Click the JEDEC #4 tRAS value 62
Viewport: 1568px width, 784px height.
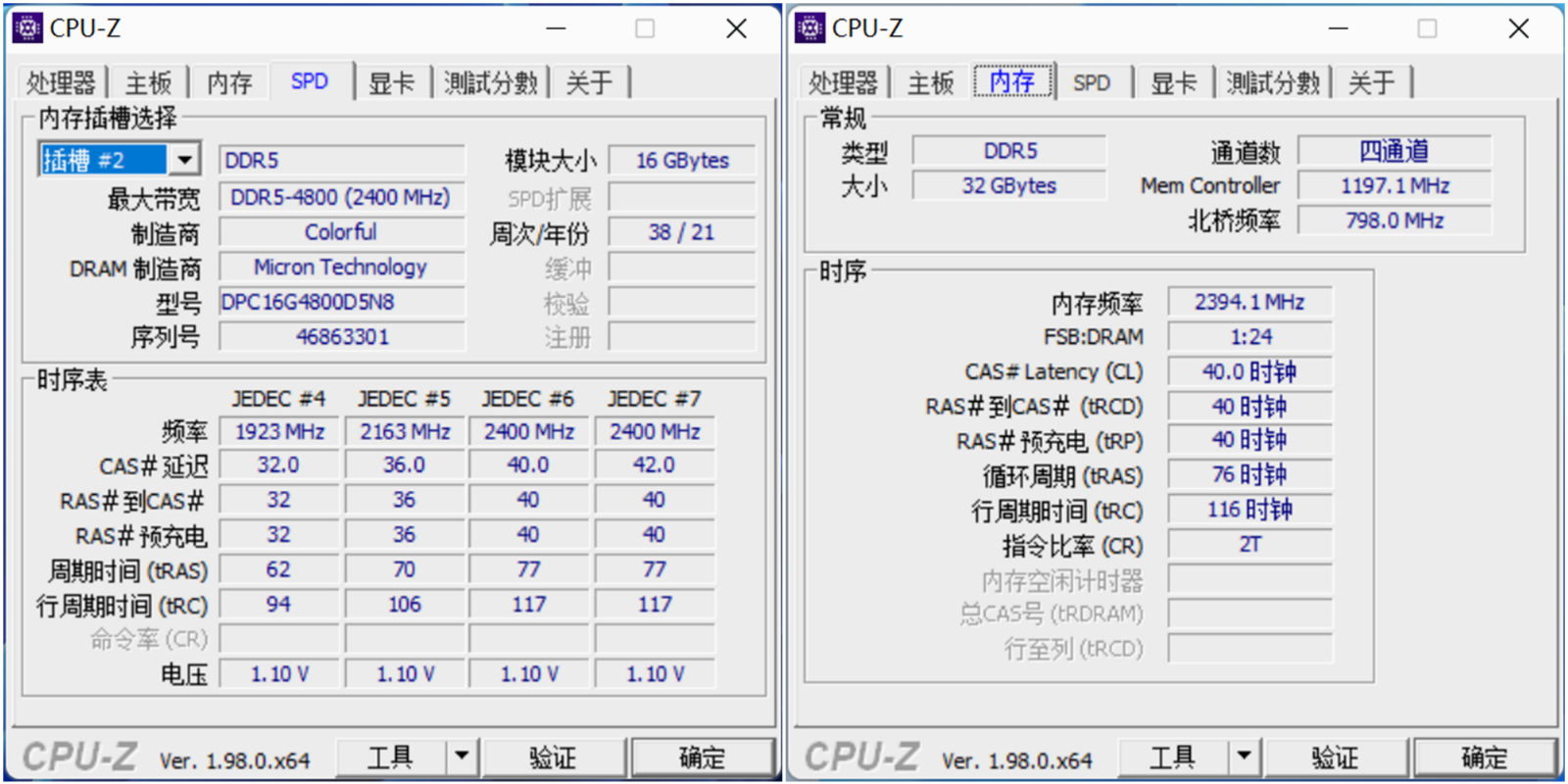pyautogui.click(x=279, y=569)
